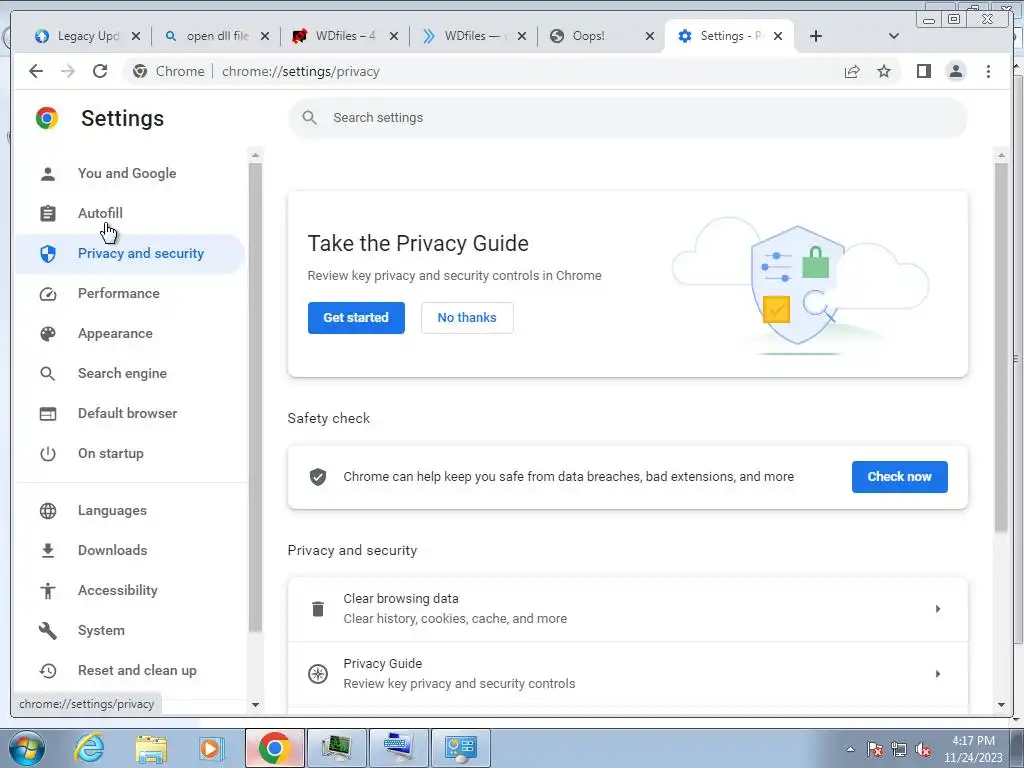Screen dimensions: 1024x768
Task: Click the Check now button
Action: 899,477
